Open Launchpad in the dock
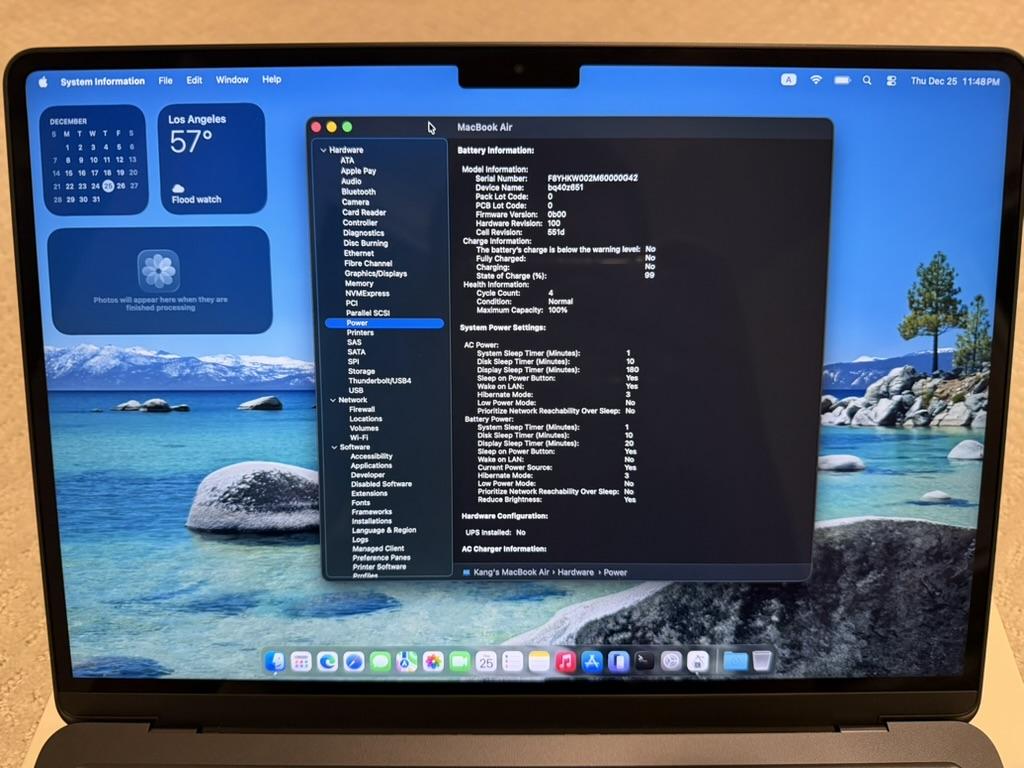This screenshot has width=1024, height=768. (301, 662)
